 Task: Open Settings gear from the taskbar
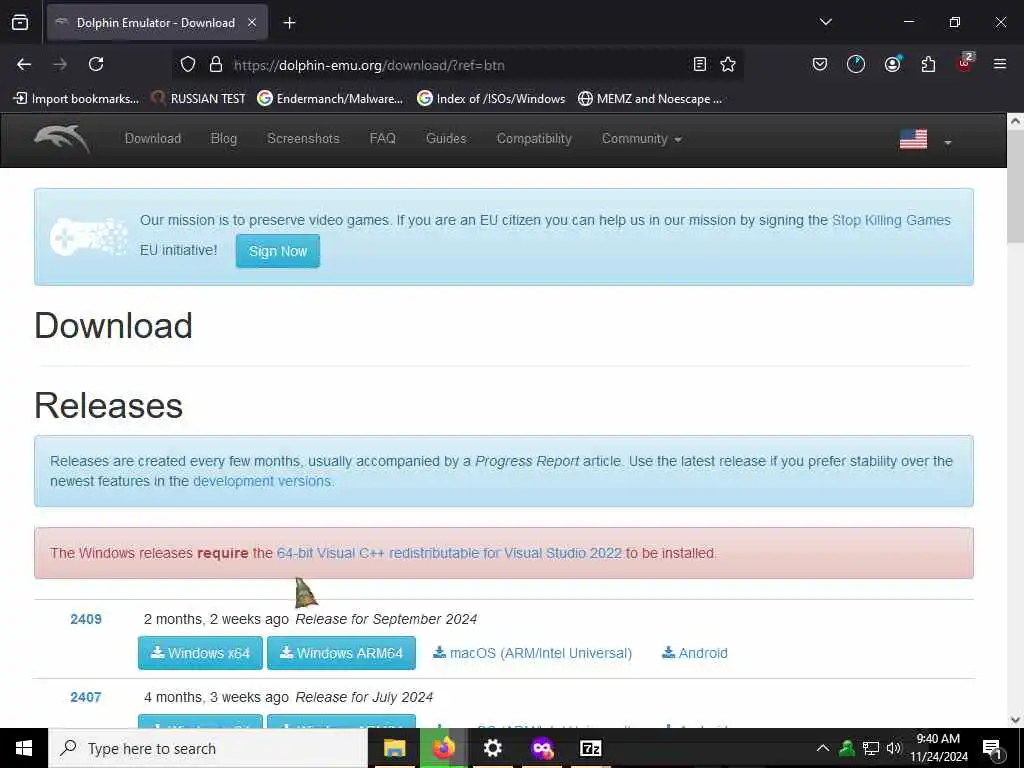(492, 748)
